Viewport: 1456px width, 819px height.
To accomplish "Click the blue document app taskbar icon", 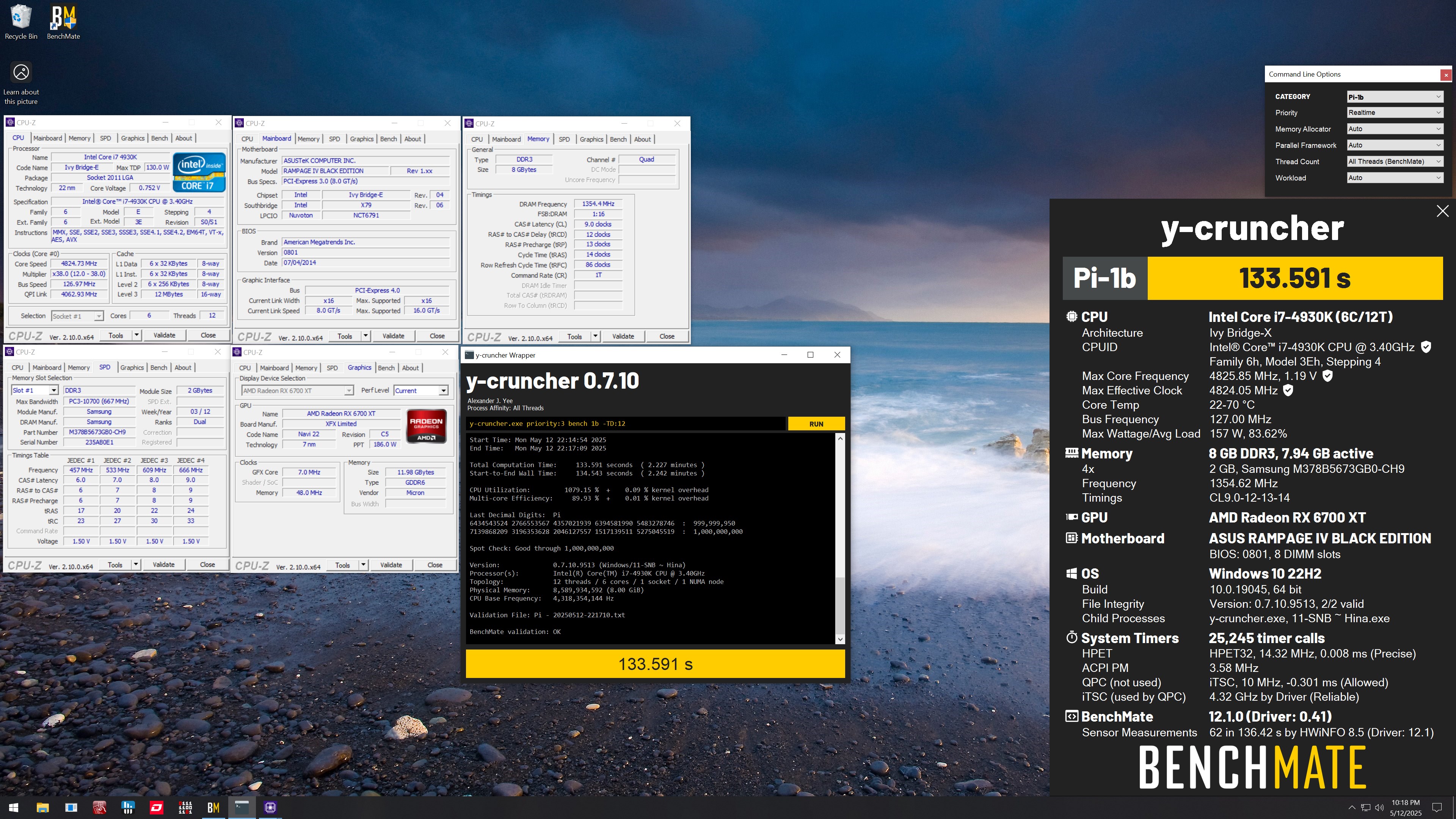I will coord(71,808).
